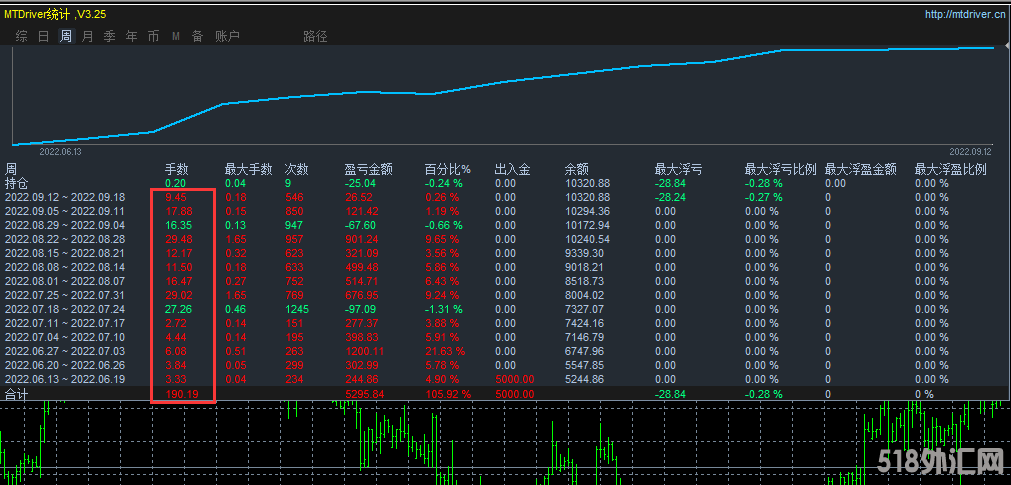Viewport: 1011px width, 485px height.
Task: Open the 备 notes tab
Action: click(197, 36)
